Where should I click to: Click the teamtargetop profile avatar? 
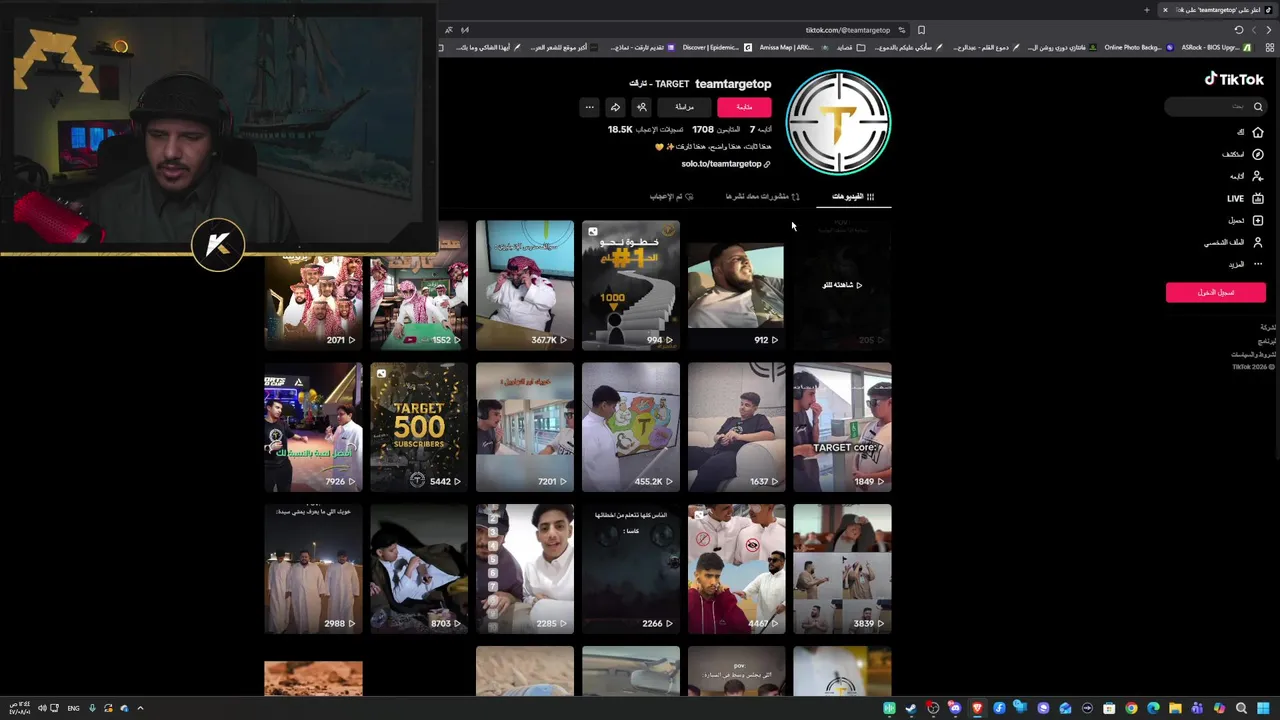click(x=838, y=122)
